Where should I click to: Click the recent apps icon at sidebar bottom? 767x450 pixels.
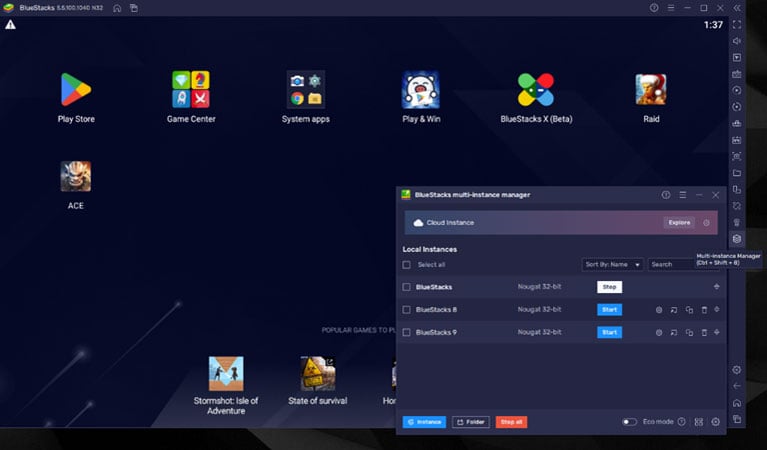pos(737,419)
